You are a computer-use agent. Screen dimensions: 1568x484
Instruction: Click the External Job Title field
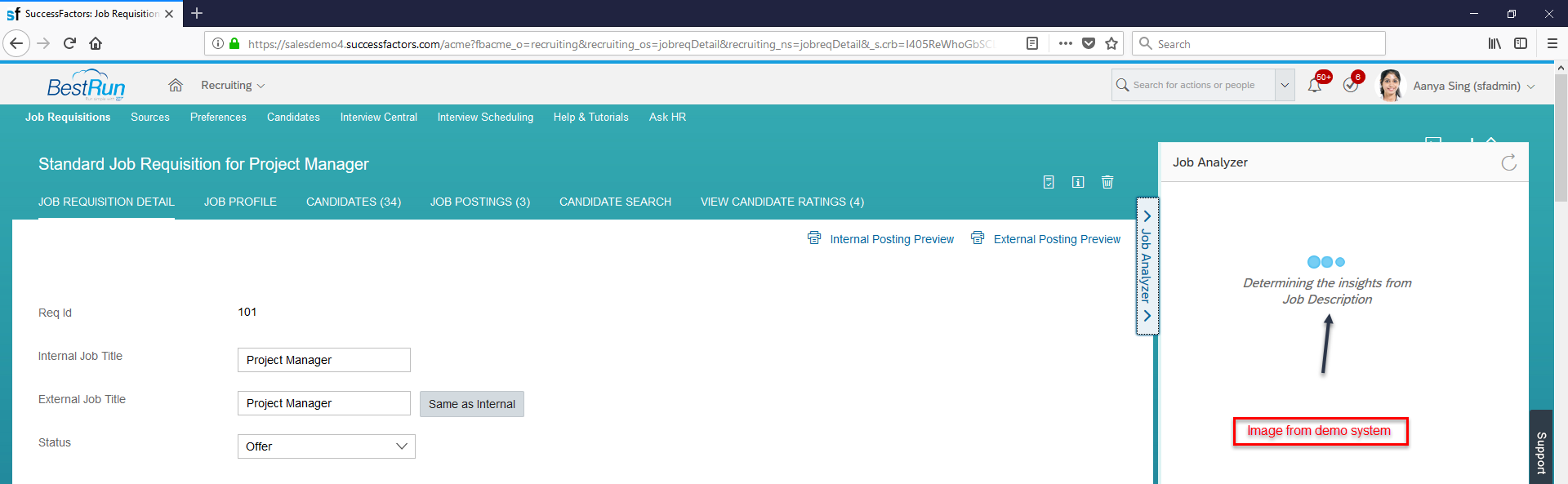(324, 403)
